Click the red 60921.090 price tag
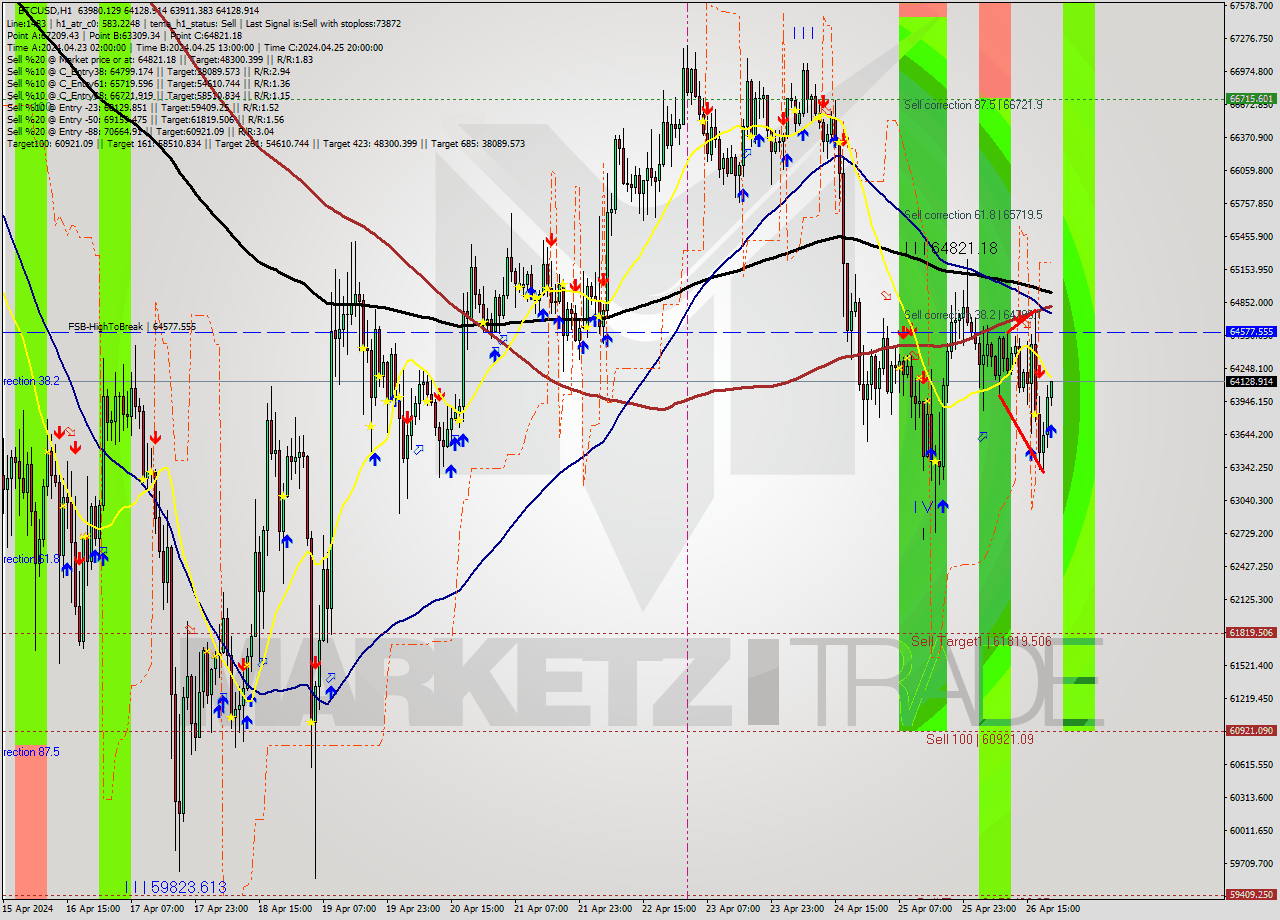The height and width of the screenshot is (920, 1280). [1251, 731]
